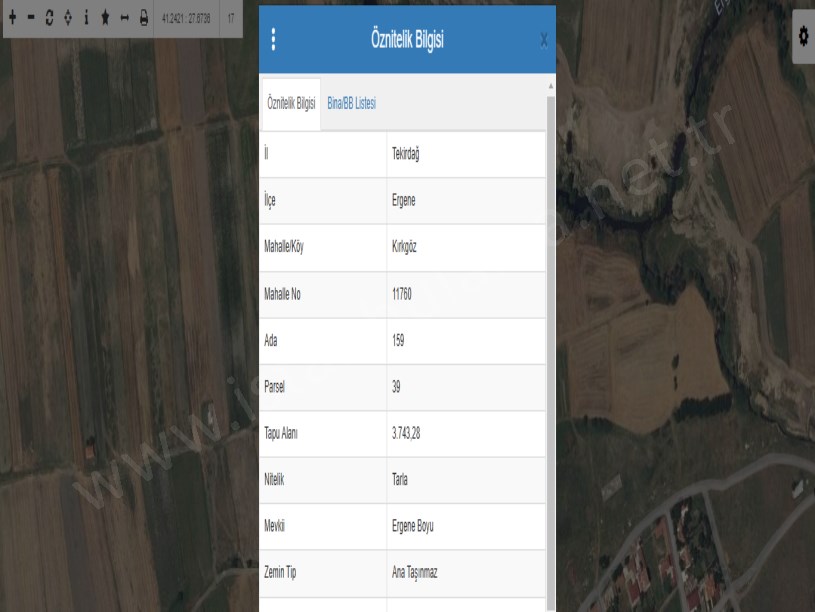Click the scrollbar up arrow
Screen dimensions: 815x612
pyautogui.click(x=551, y=86)
